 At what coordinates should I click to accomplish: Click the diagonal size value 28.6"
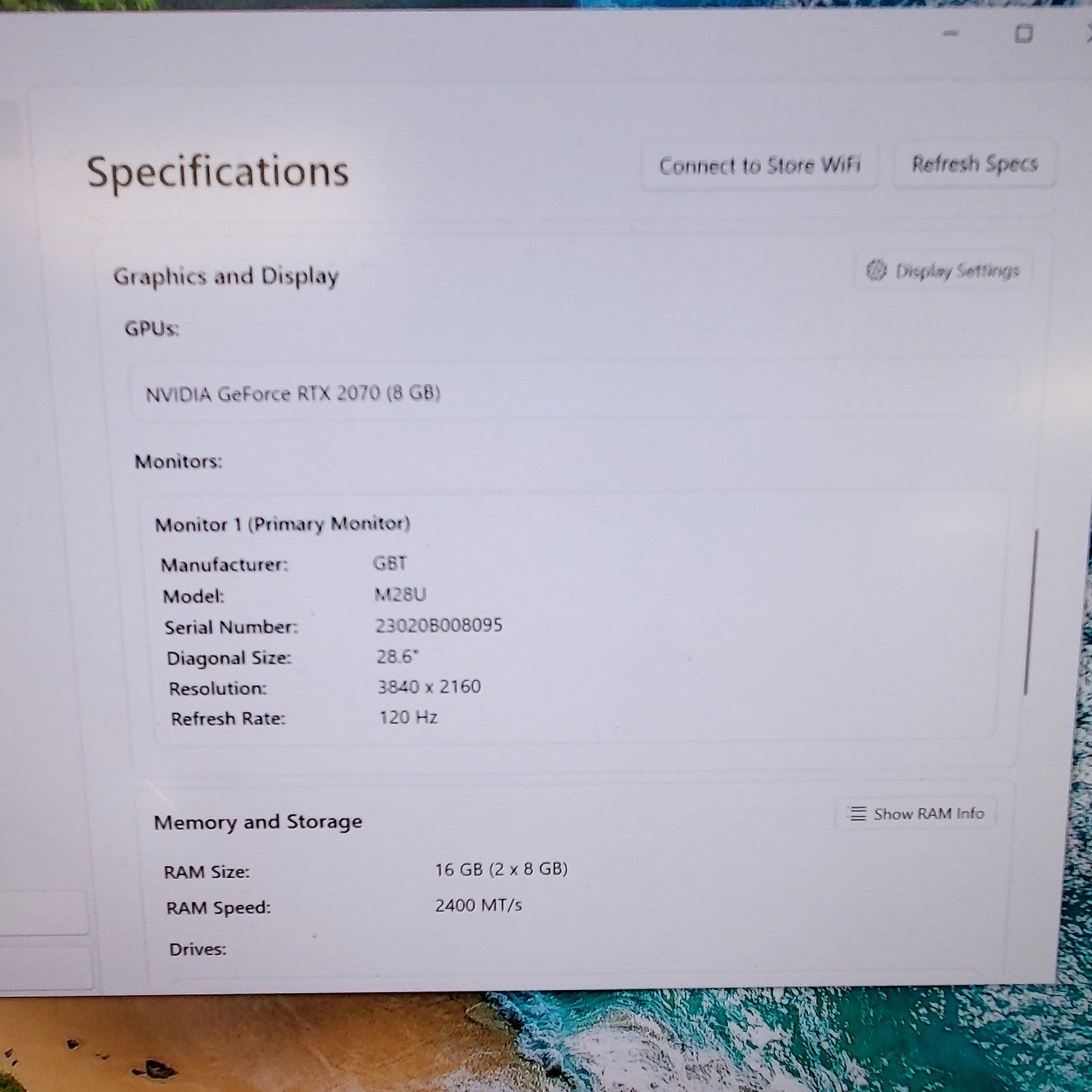point(397,657)
